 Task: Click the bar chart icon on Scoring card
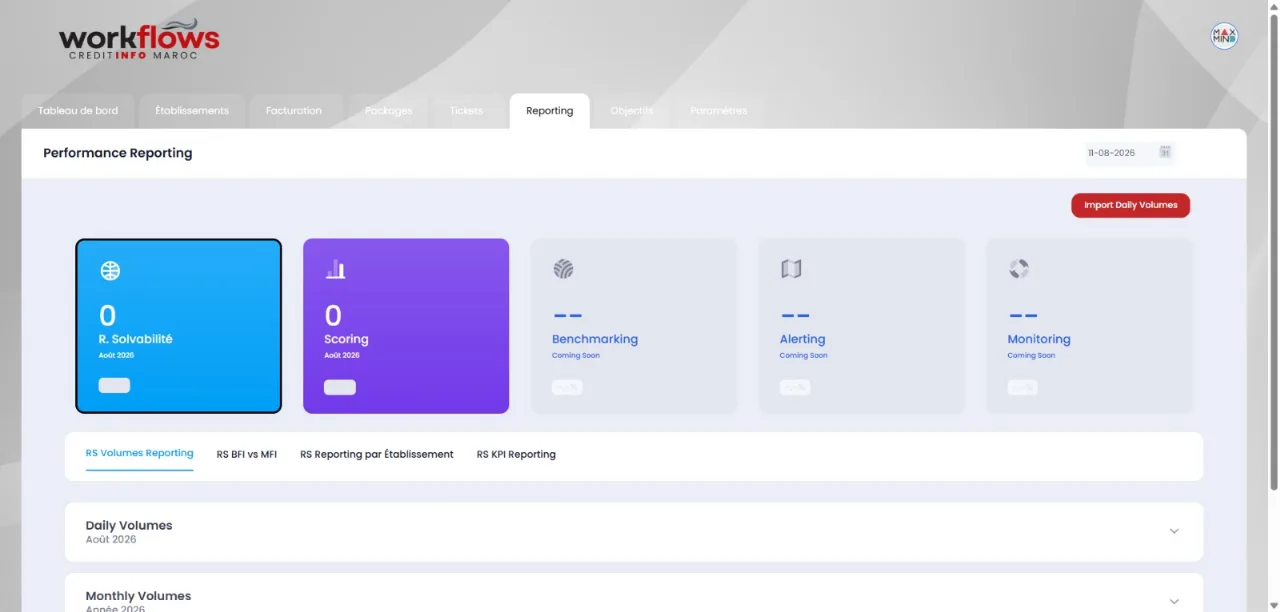click(x=335, y=269)
